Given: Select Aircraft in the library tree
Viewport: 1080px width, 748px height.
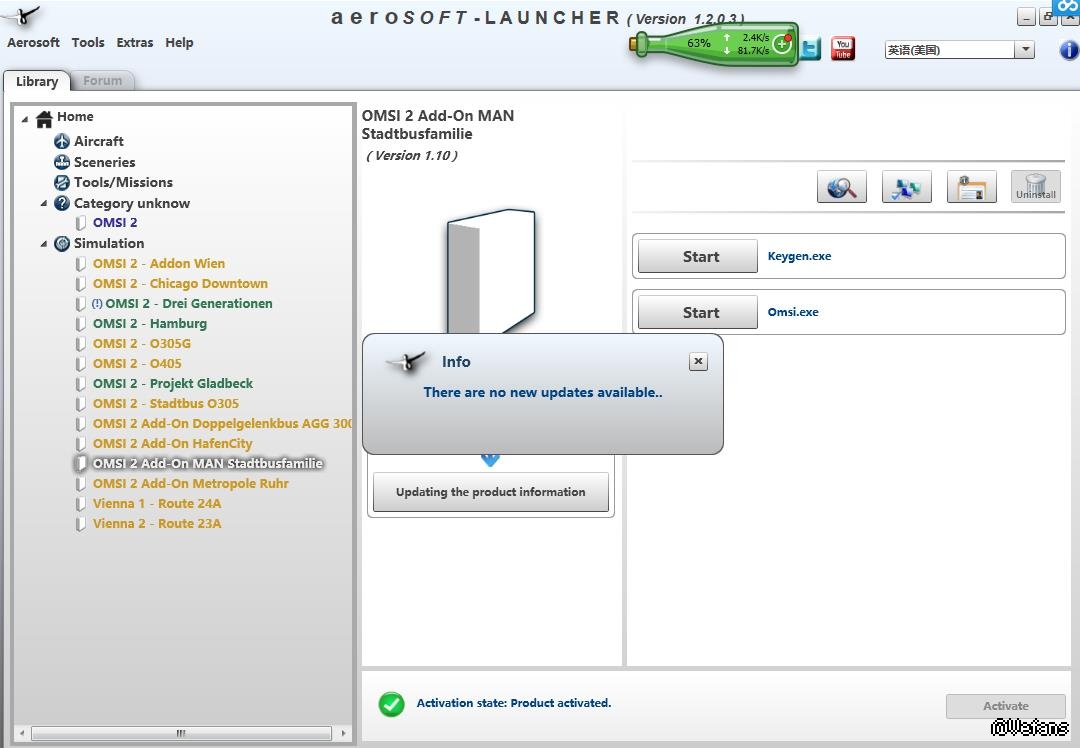Looking at the screenshot, I should 98,141.
